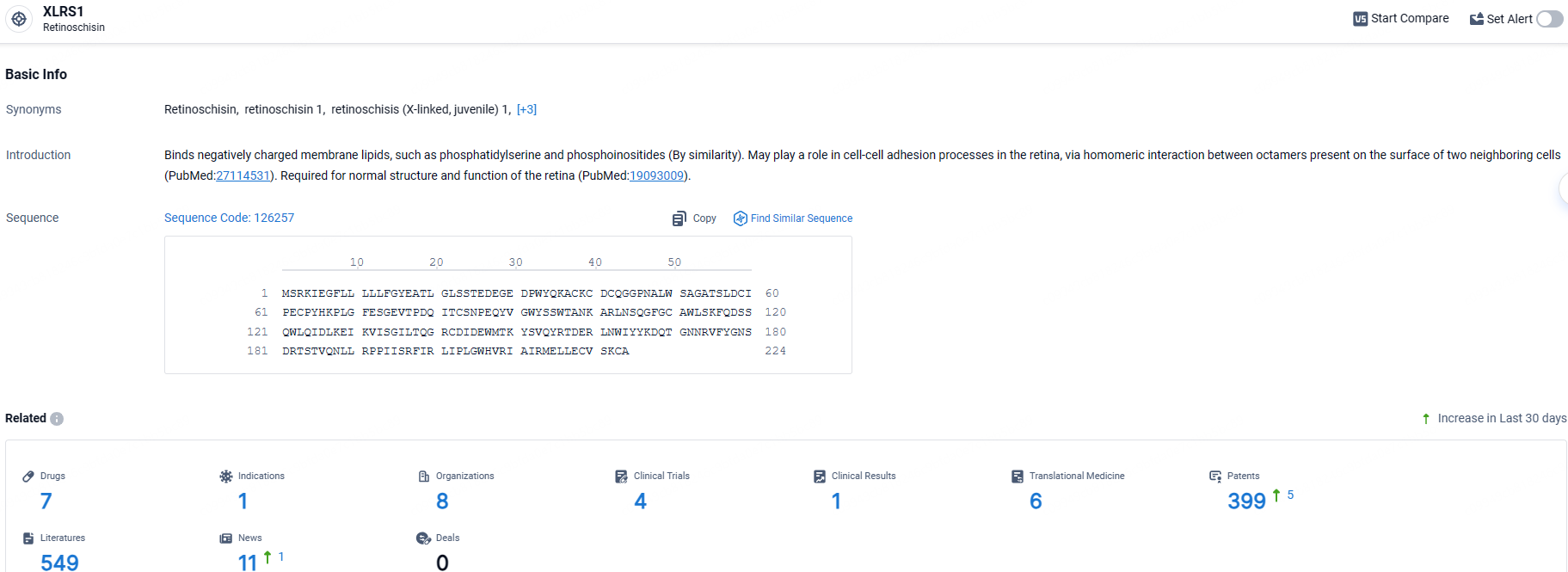Open the 399 Patents count
Screen dimensions: 1568x572
coord(1246,501)
